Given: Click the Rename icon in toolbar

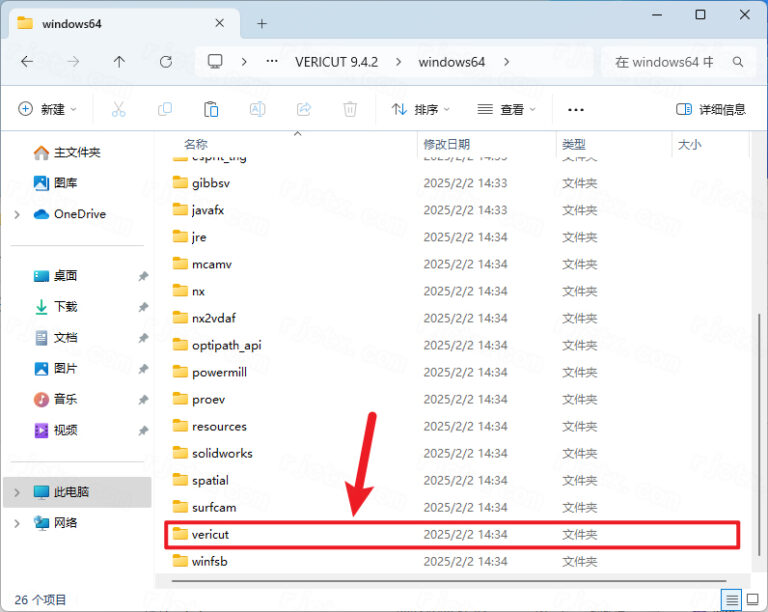Looking at the screenshot, I should pyautogui.click(x=257, y=109).
